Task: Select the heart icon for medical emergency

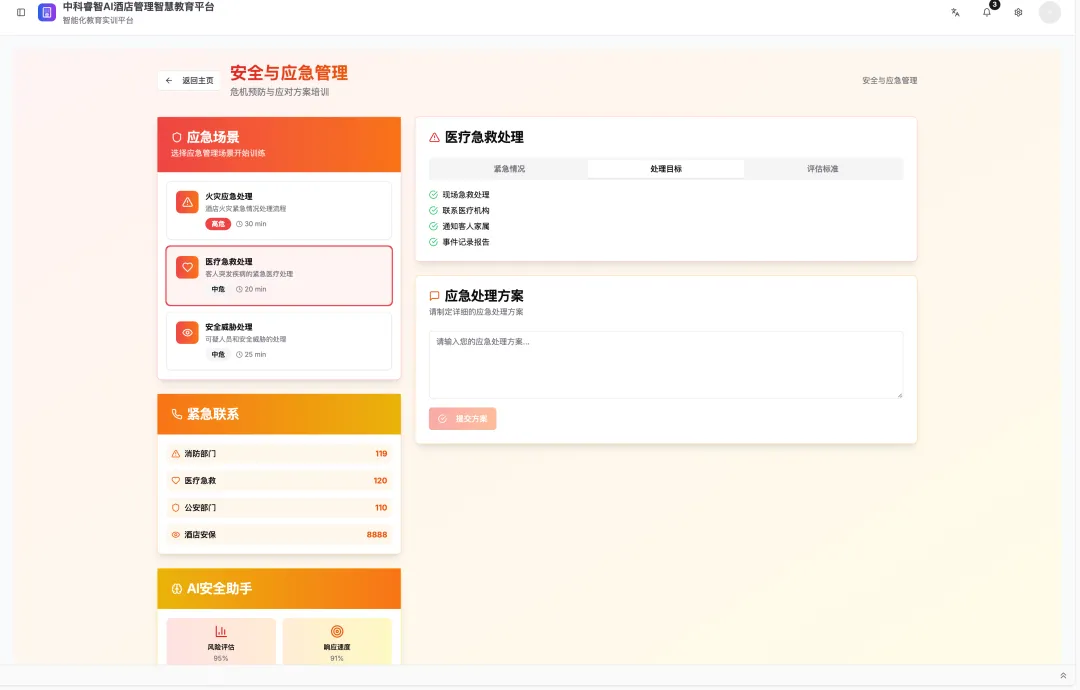Action: click(x=187, y=268)
